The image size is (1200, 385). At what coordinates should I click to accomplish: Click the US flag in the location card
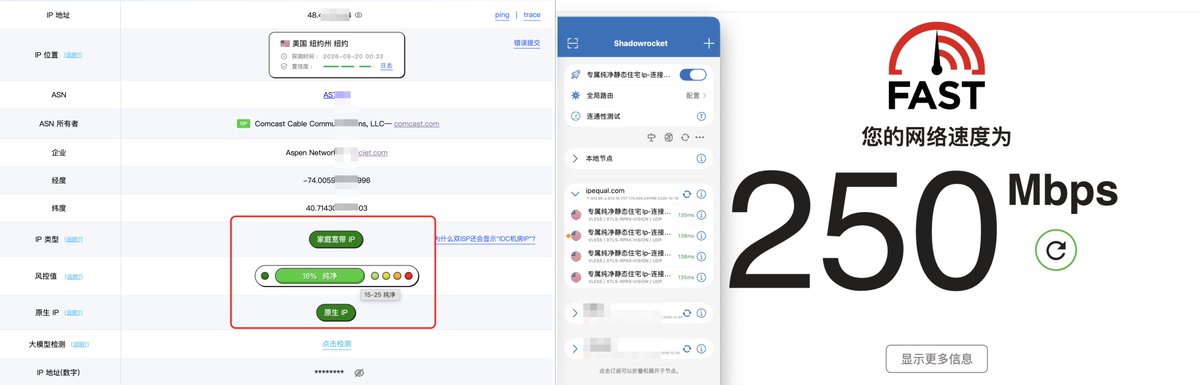click(x=285, y=44)
